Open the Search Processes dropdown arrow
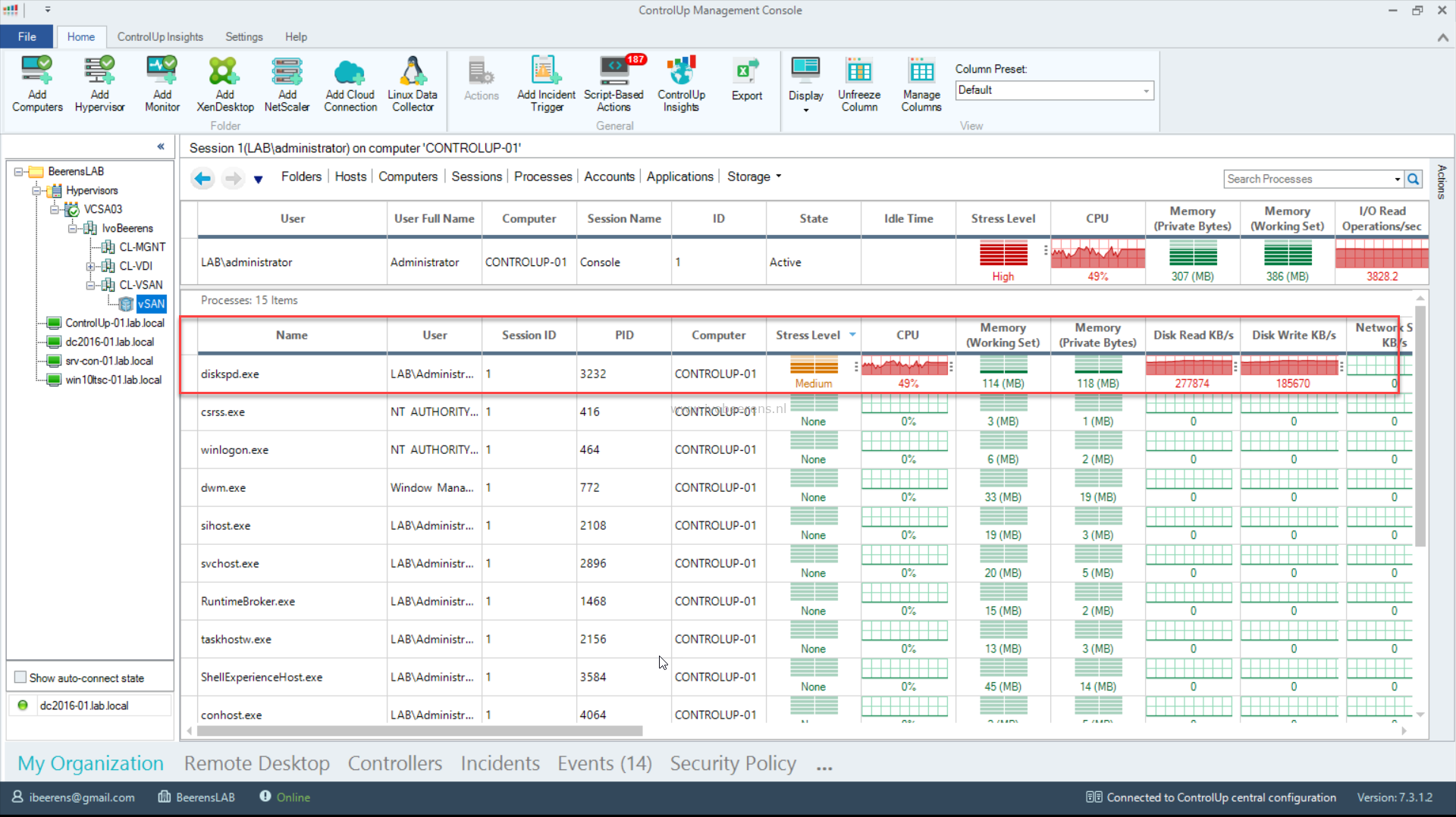Screen dimensions: 1456x817 (x=1398, y=179)
